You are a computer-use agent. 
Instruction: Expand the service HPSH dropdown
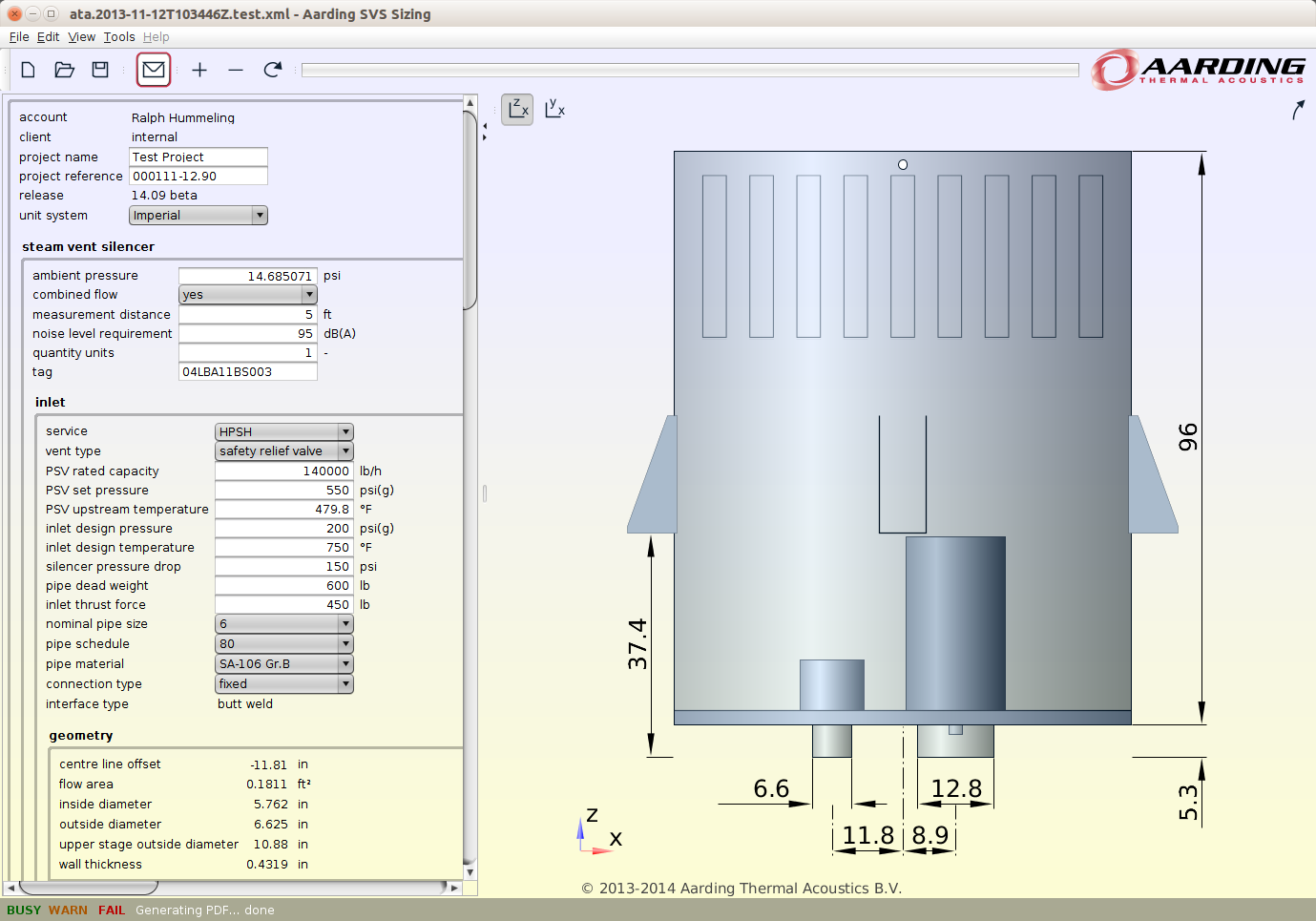(x=284, y=432)
